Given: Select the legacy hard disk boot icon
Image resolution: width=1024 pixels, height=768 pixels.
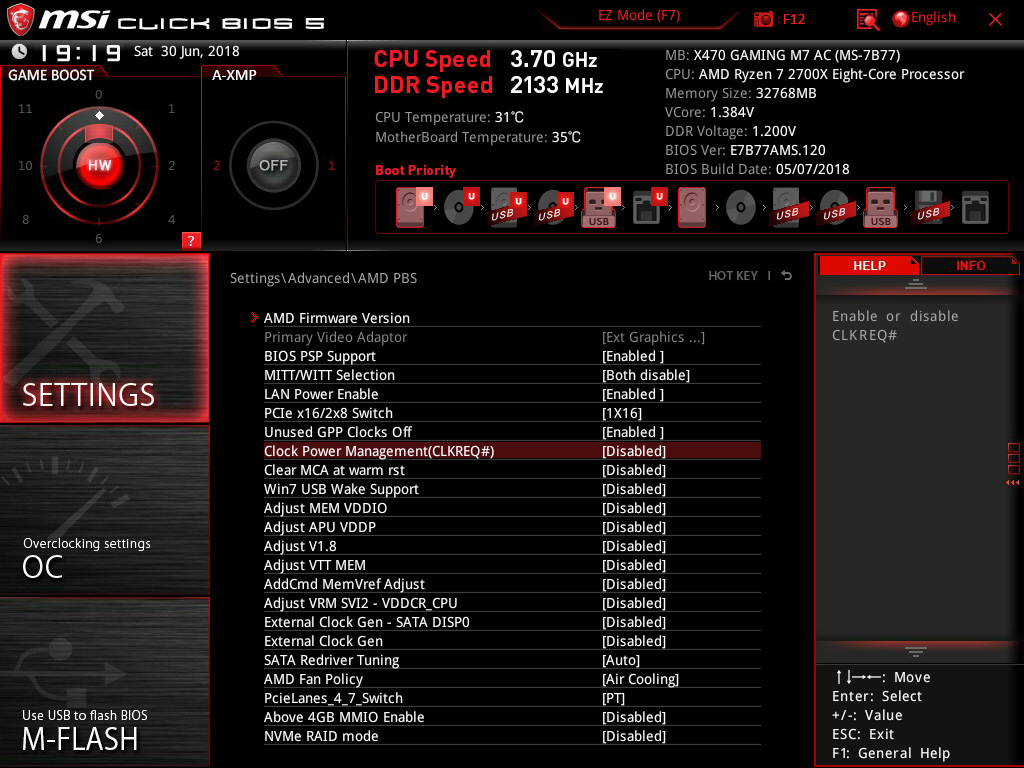Looking at the screenshot, I should (692, 207).
